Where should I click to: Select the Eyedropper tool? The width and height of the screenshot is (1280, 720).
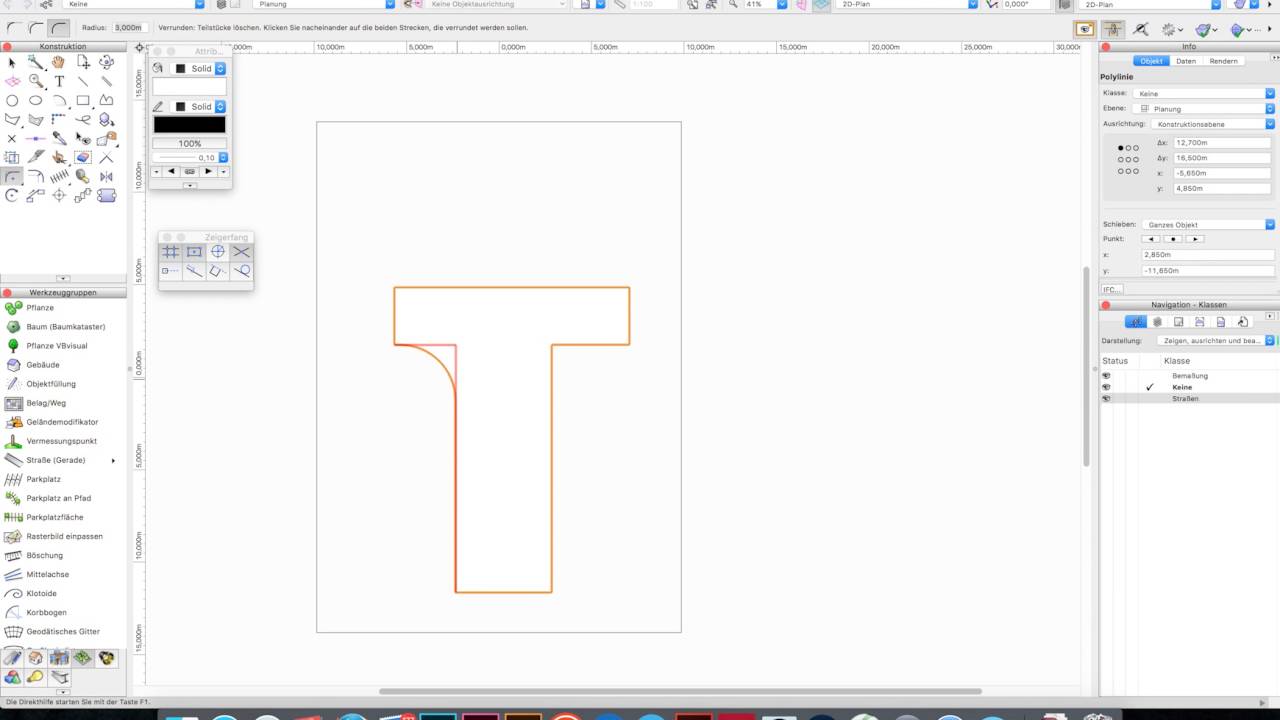point(59,139)
